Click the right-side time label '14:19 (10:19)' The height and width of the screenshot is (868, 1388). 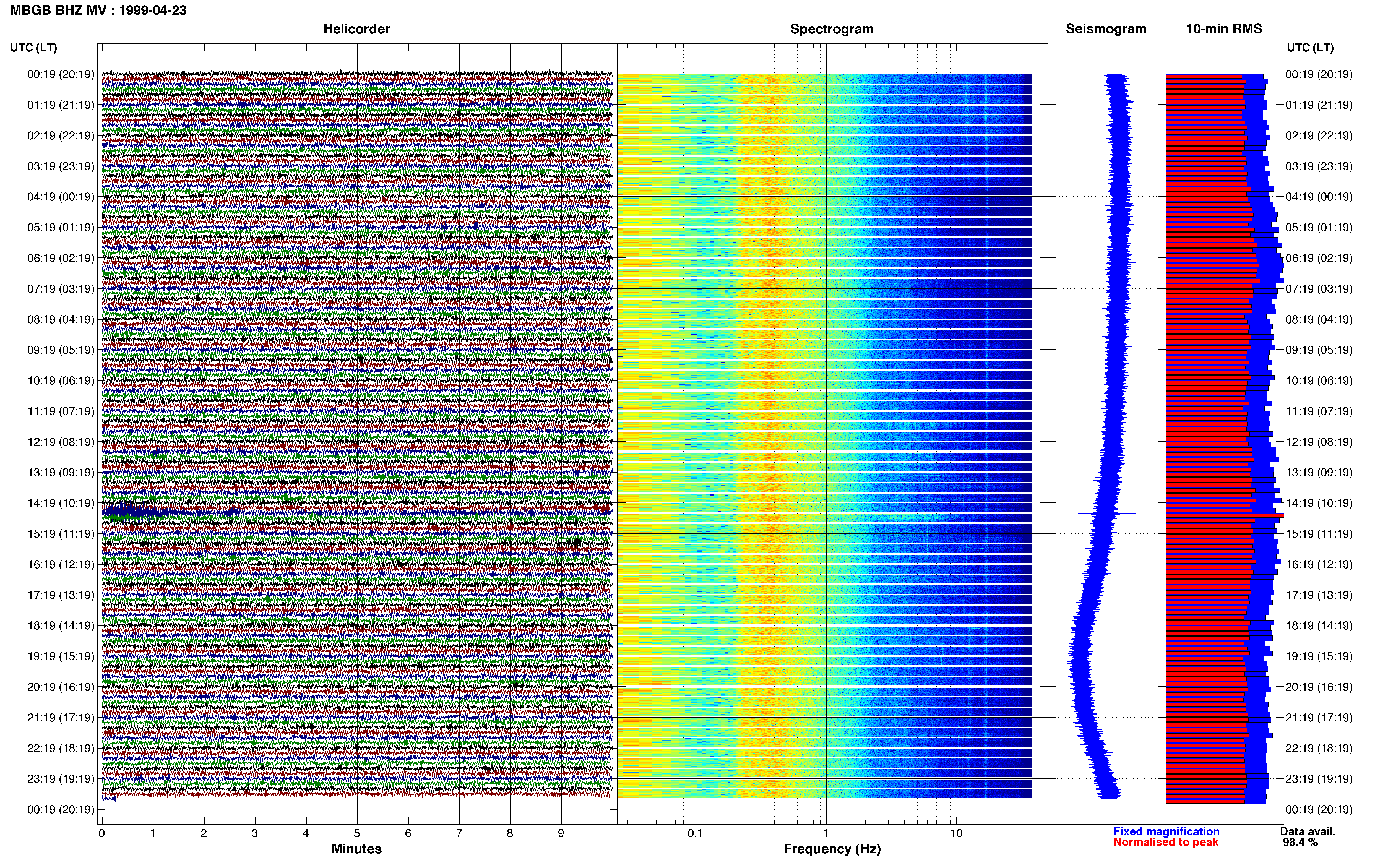click(1319, 504)
